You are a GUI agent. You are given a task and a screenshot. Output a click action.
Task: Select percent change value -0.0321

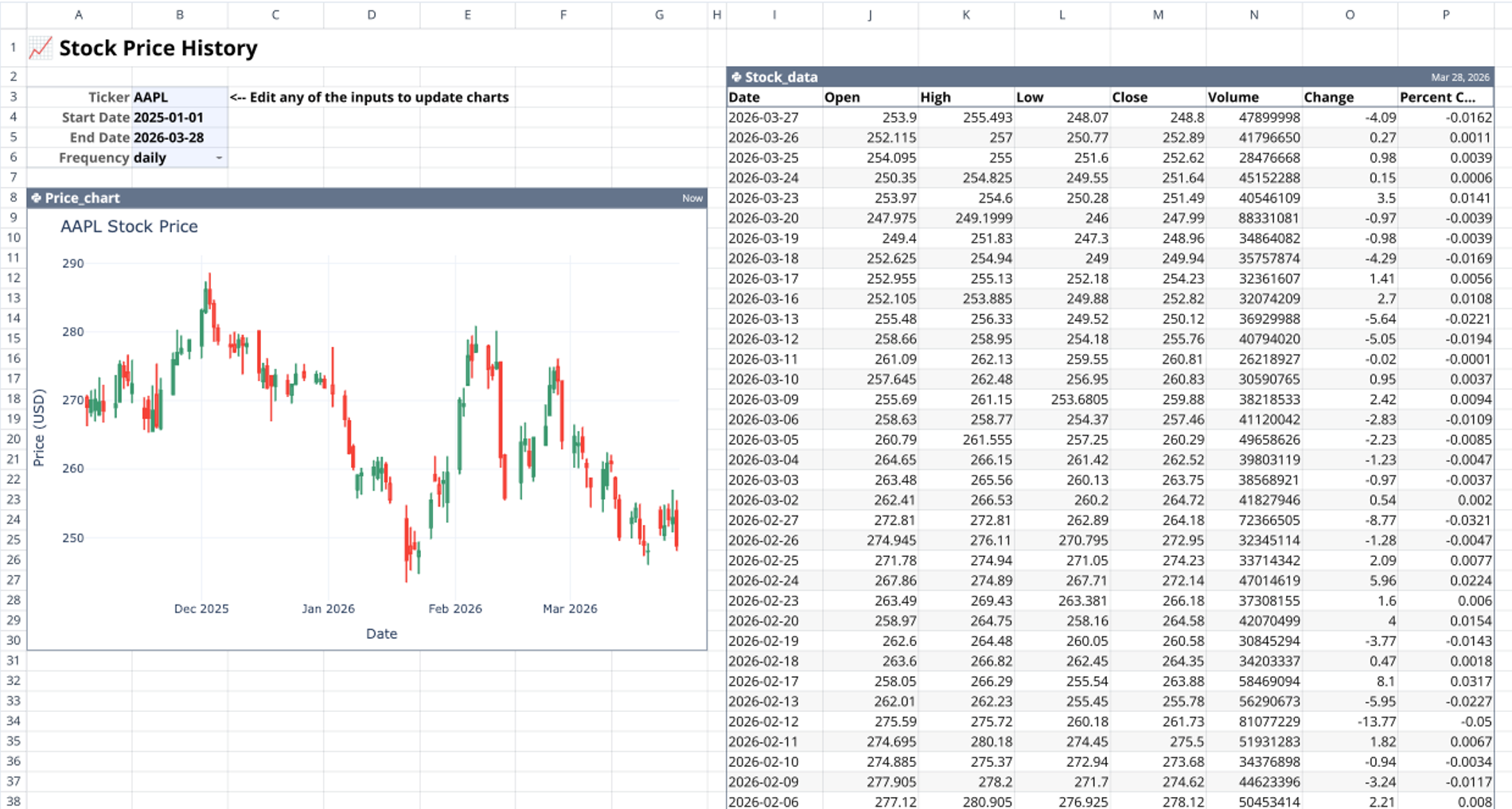[1445, 520]
